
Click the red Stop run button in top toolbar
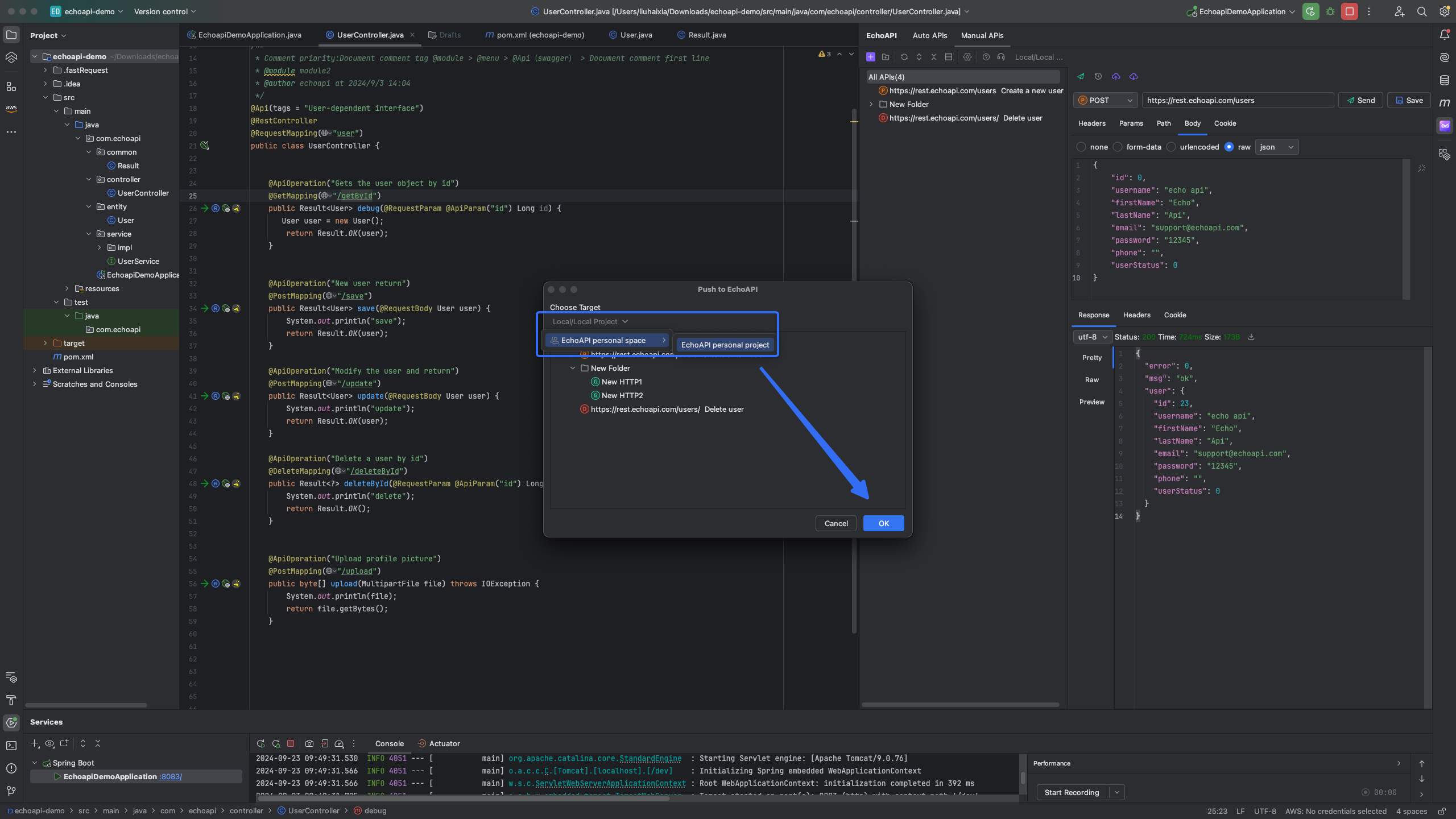(x=1350, y=11)
